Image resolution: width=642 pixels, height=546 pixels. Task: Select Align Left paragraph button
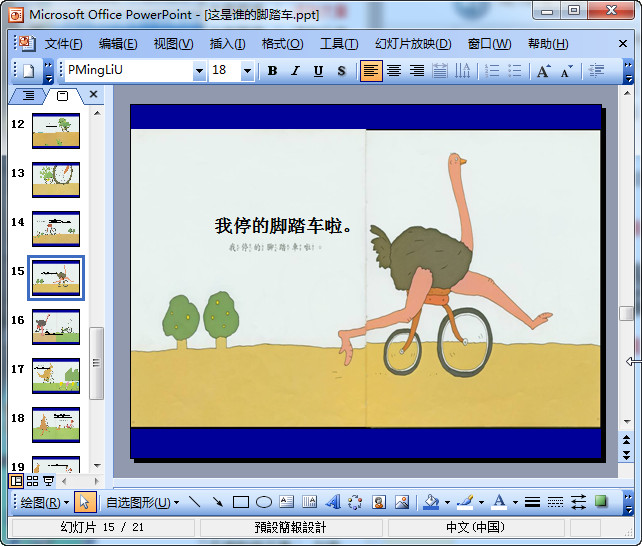coord(371,71)
